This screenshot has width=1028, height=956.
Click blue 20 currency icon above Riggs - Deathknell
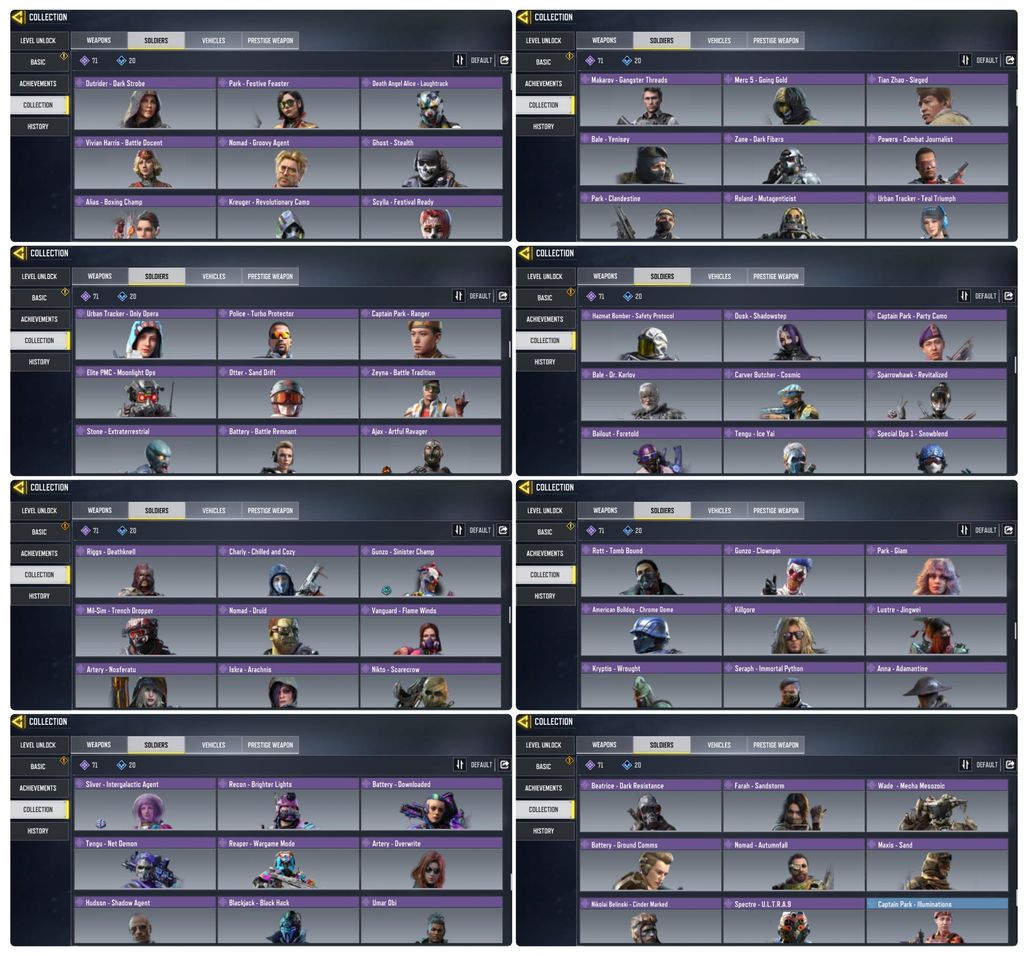pyautogui.click(x=122, y=530)
